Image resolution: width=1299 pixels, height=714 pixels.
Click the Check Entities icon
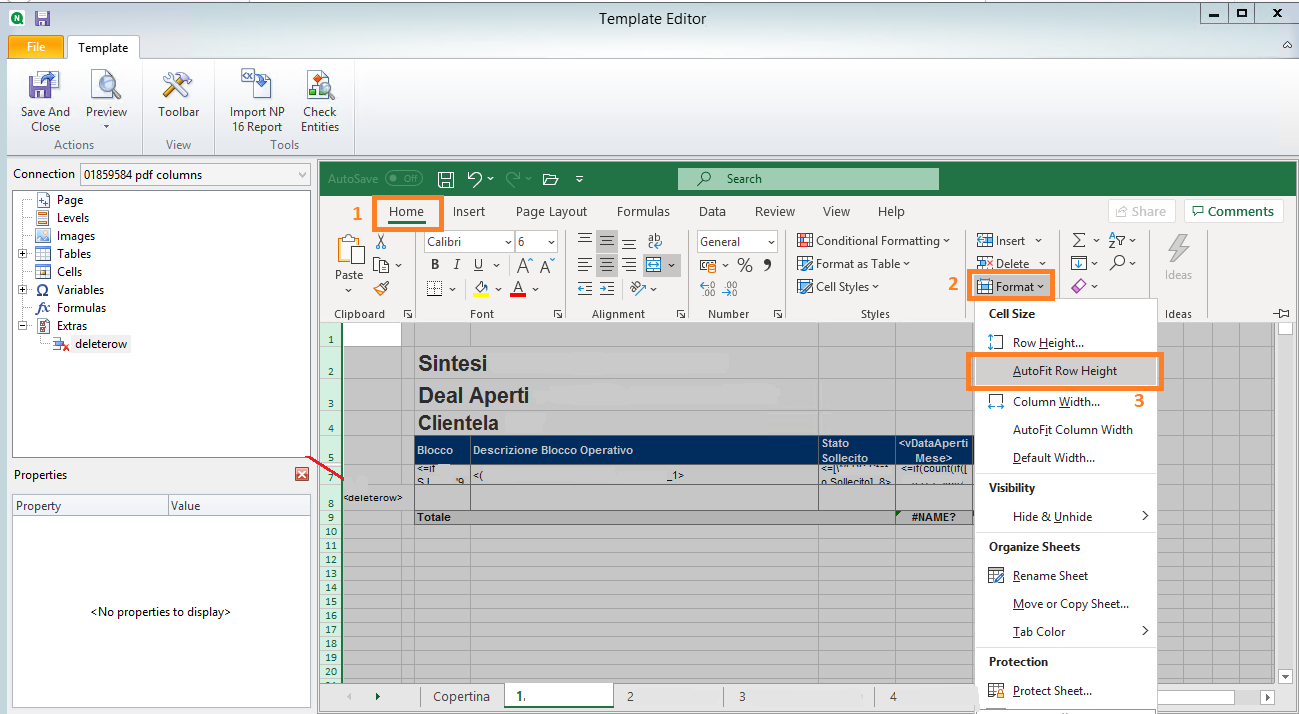pos(320,88)
